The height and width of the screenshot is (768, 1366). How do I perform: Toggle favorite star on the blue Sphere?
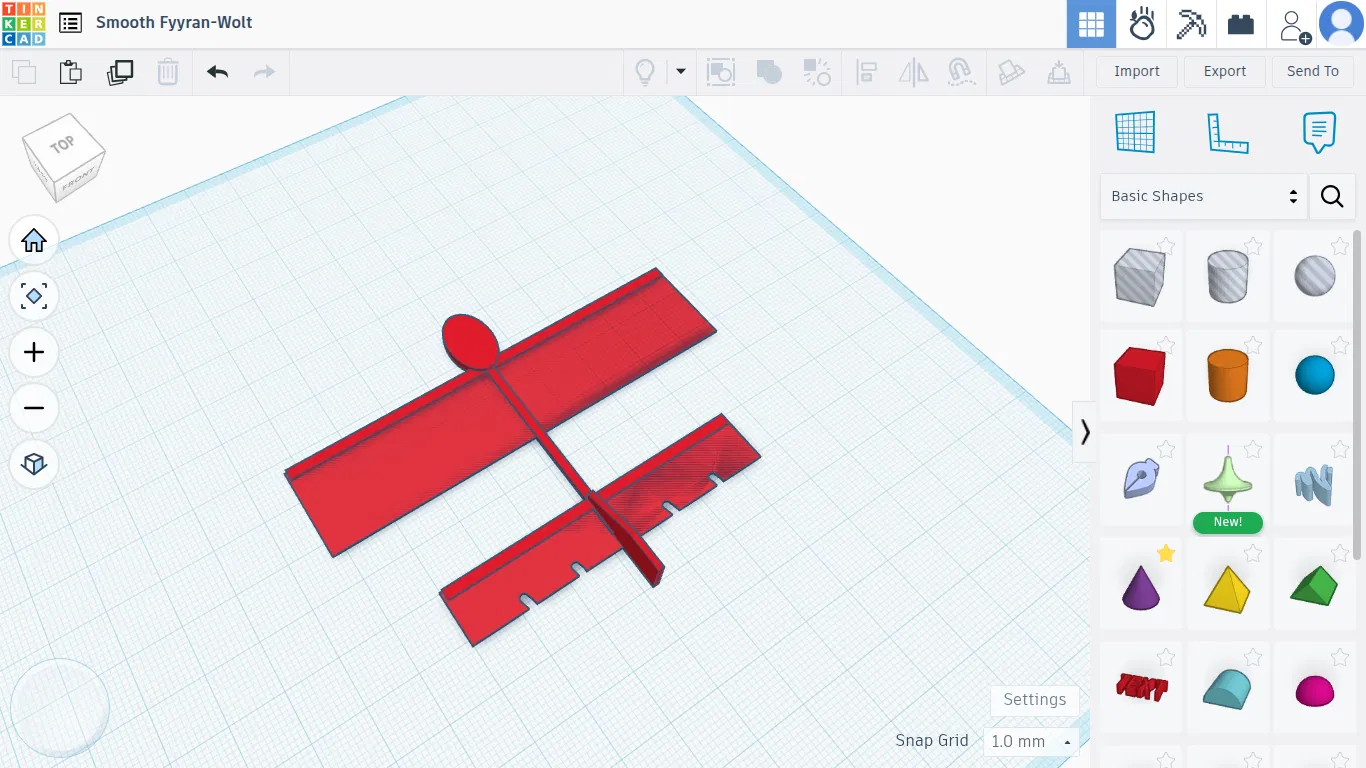tap(1340, 346)
